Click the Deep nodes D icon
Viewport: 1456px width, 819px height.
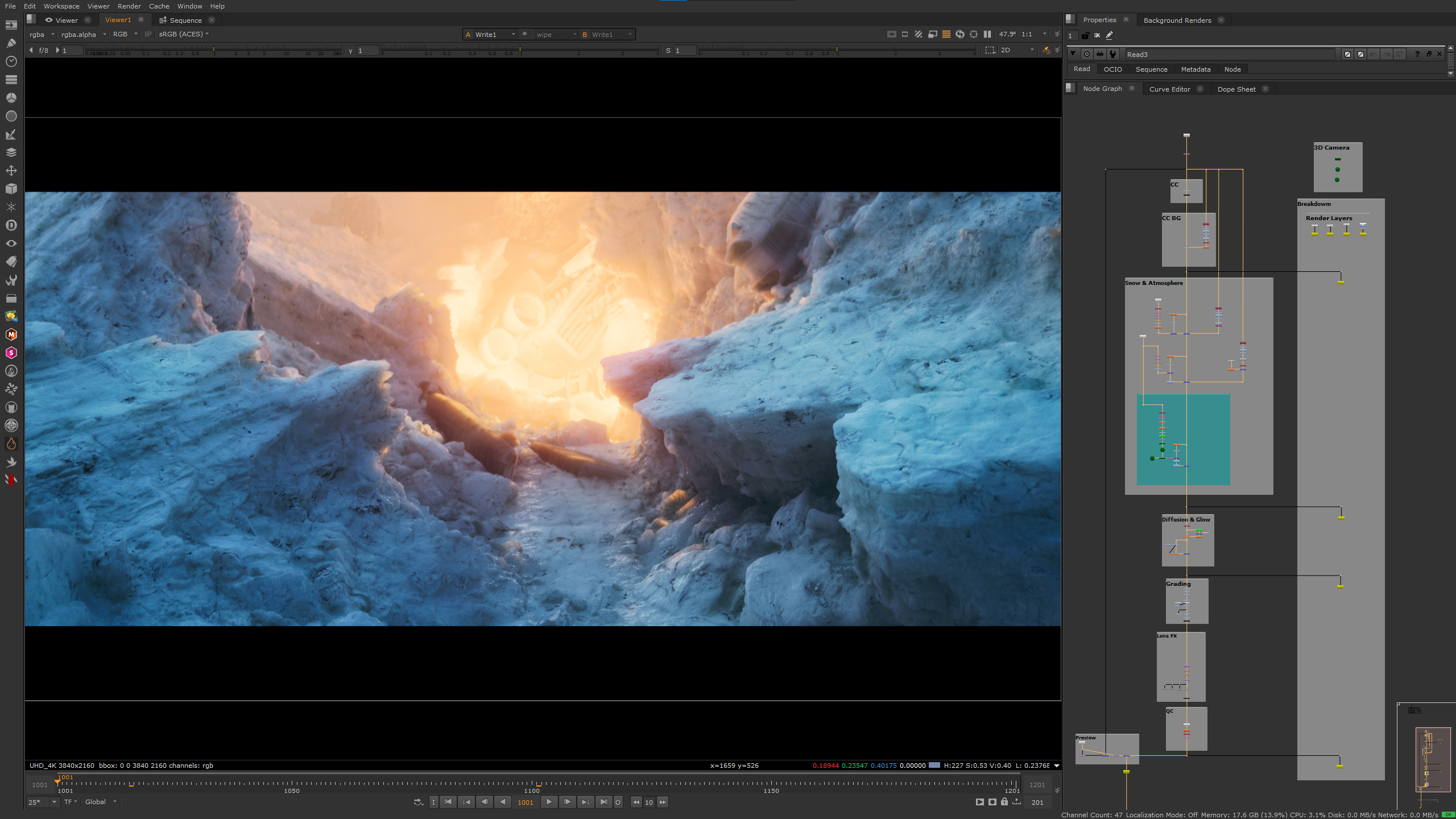(x=11, y=225)
